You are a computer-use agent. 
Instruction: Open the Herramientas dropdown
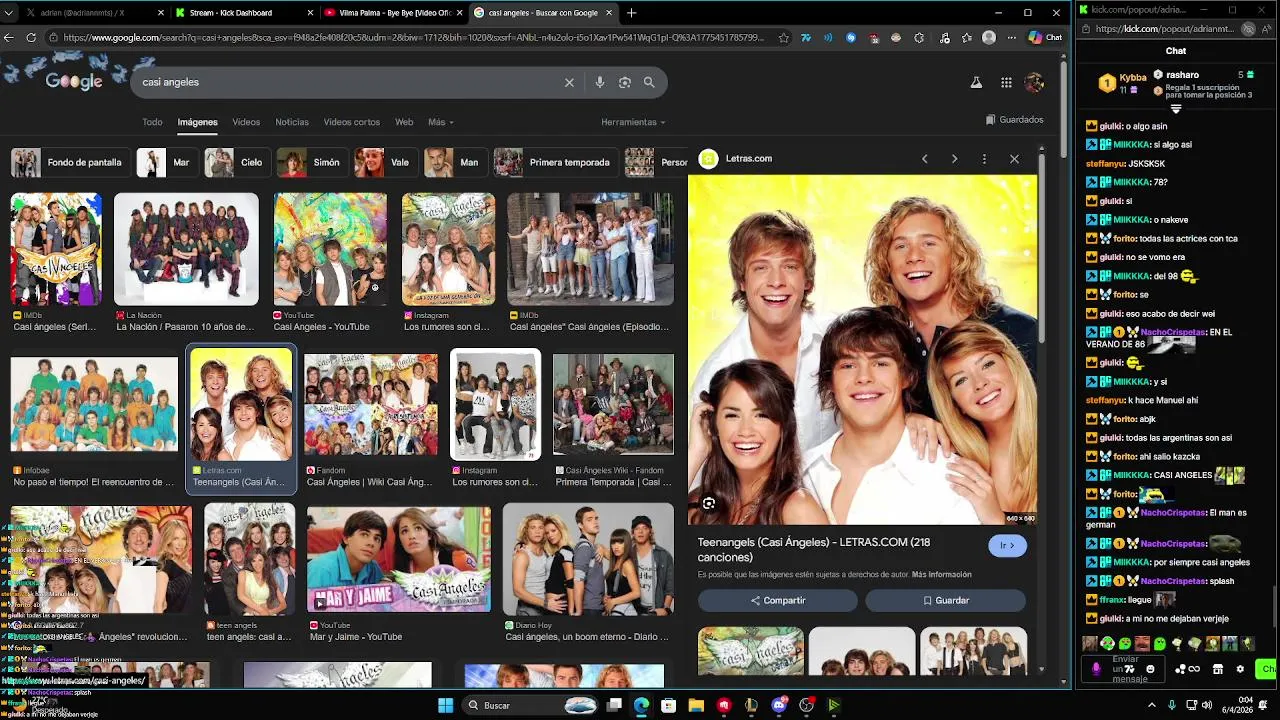coord(633,122)
